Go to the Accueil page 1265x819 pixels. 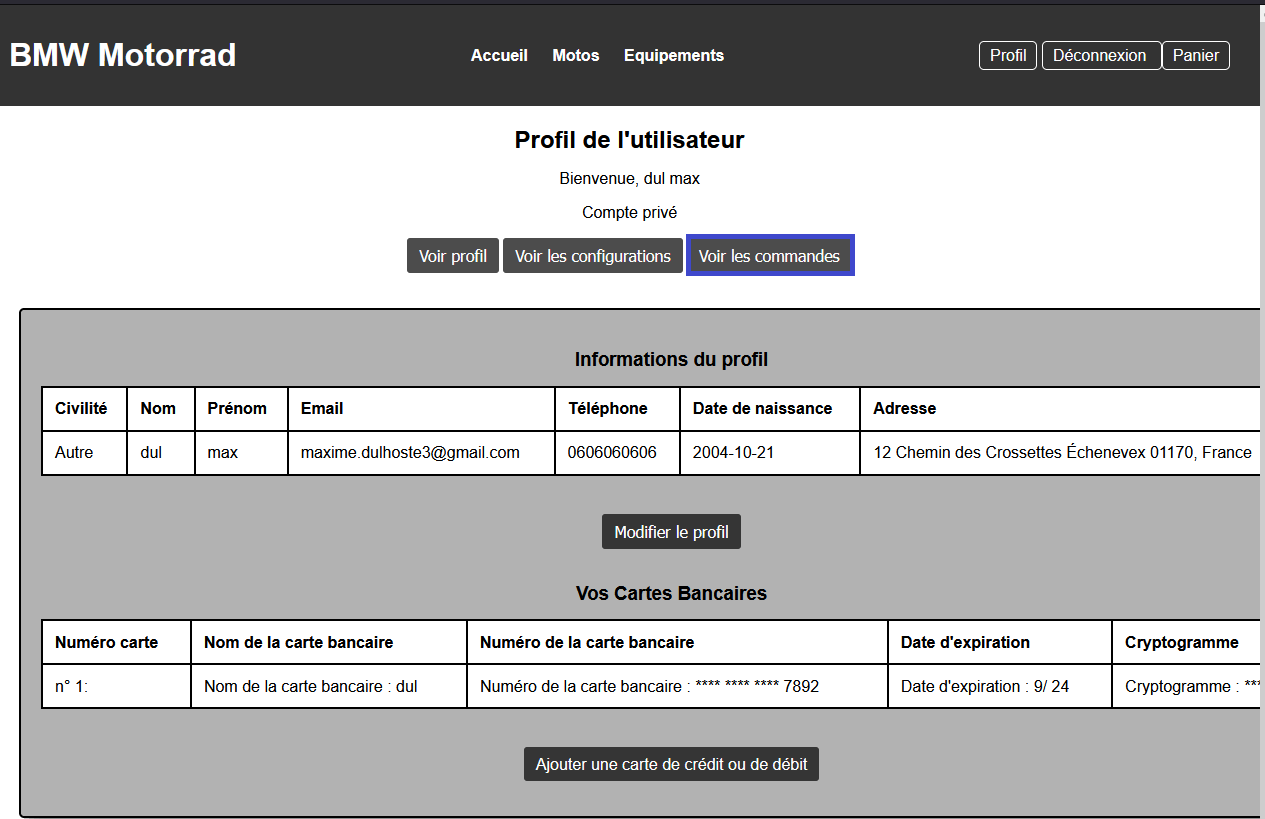499,55
